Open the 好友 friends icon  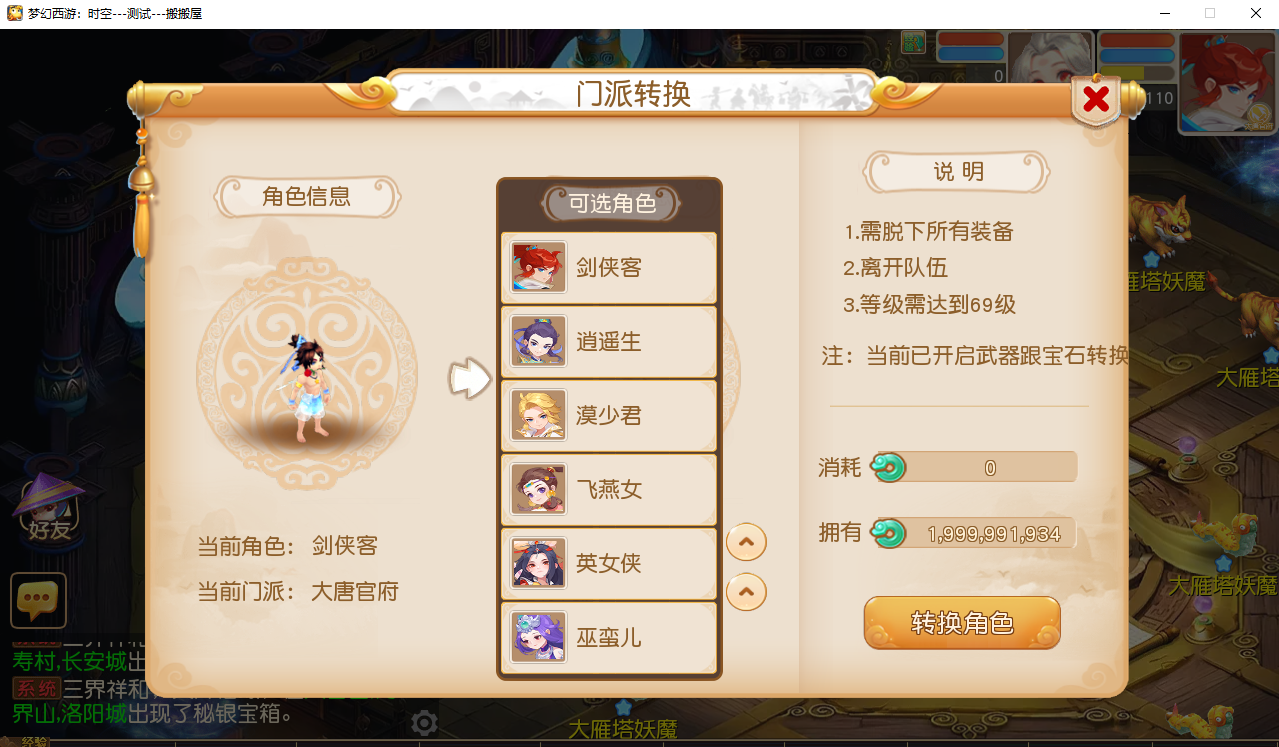(x=48, y=508)
